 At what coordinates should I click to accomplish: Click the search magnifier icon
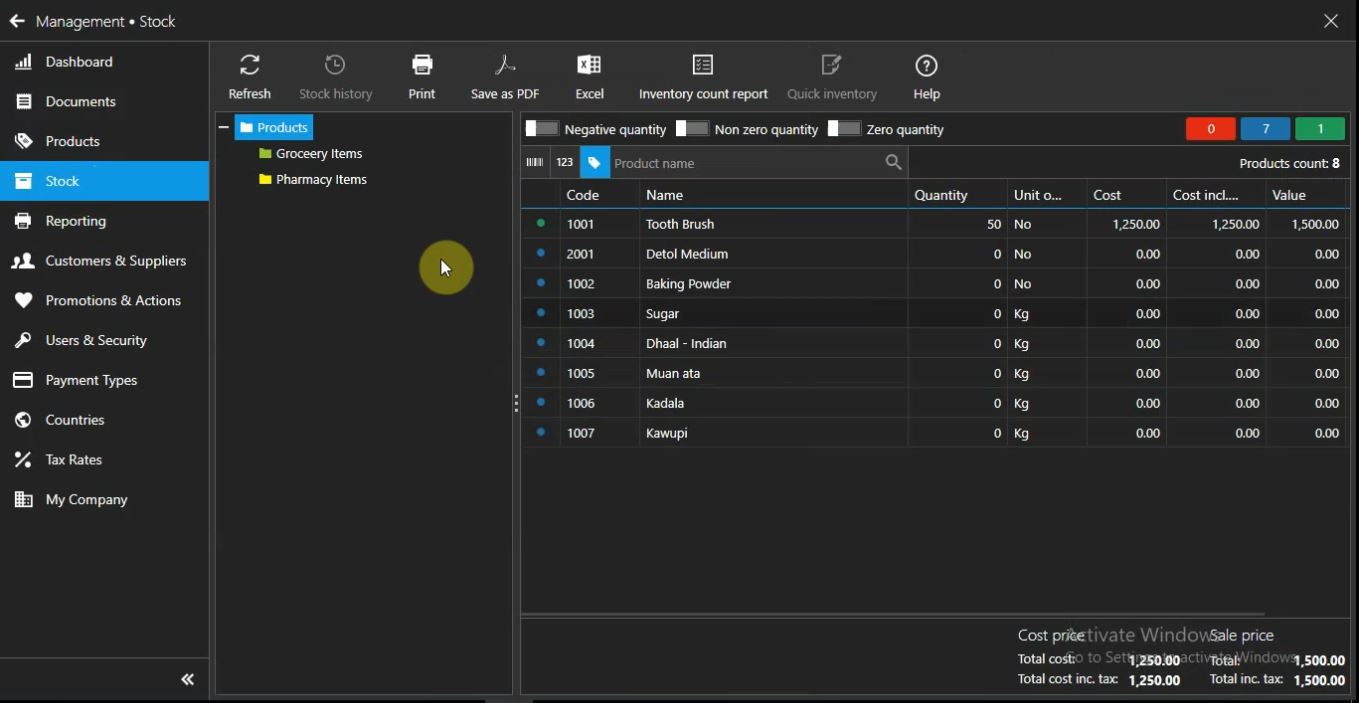894,162
